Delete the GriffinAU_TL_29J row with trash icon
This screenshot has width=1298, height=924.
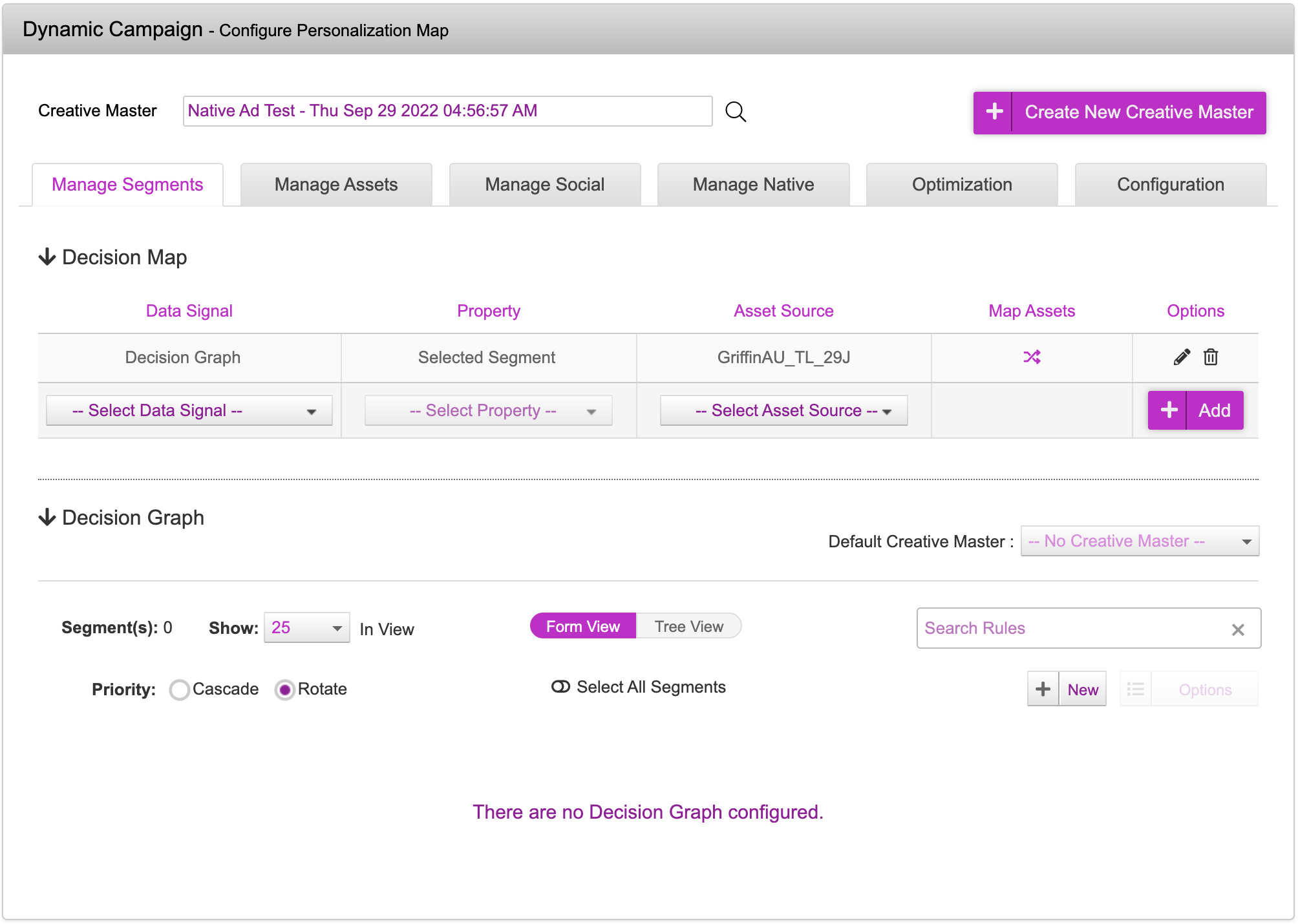[x=1211, y=357]
